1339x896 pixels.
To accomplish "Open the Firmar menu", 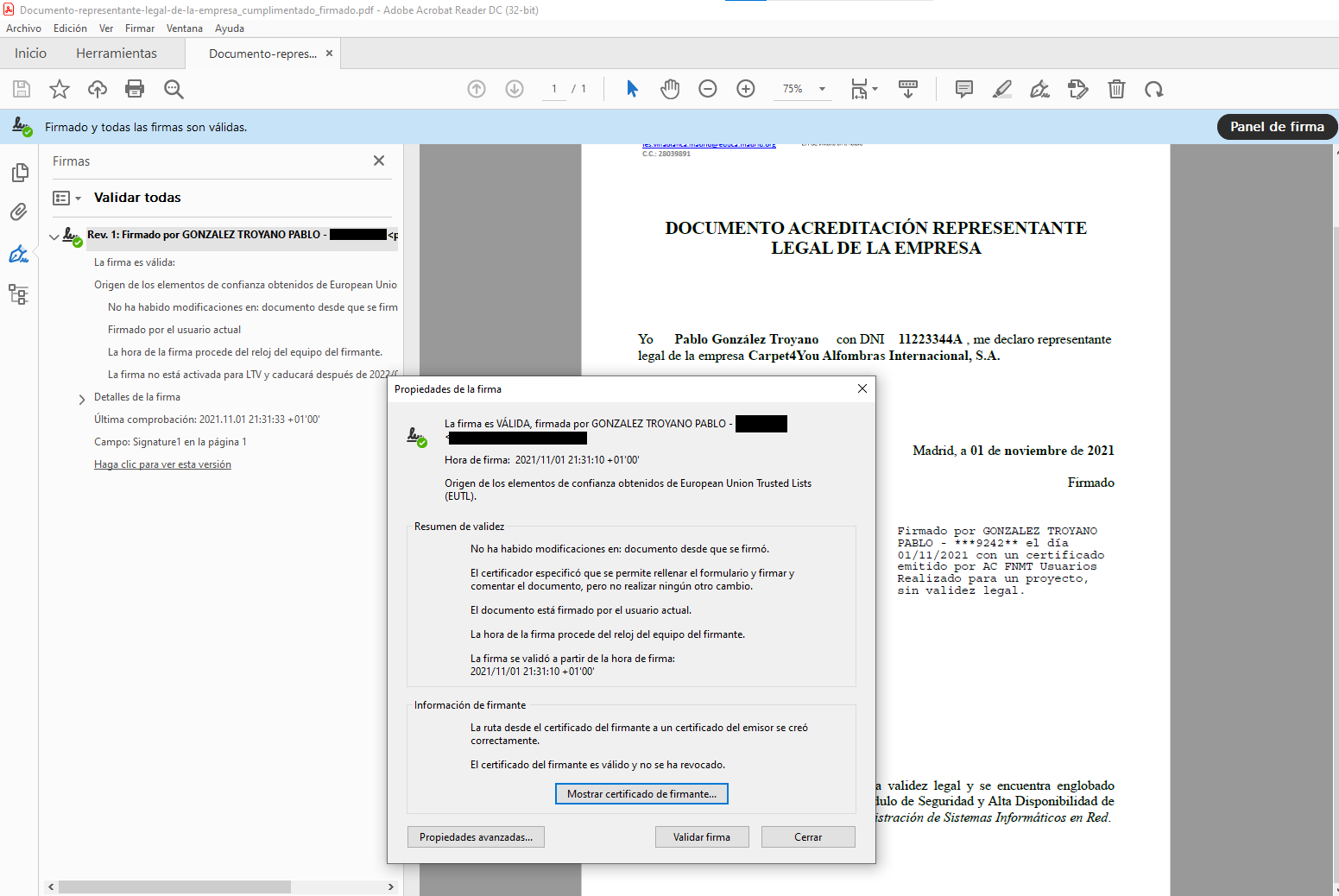I will tap(139, 28).
